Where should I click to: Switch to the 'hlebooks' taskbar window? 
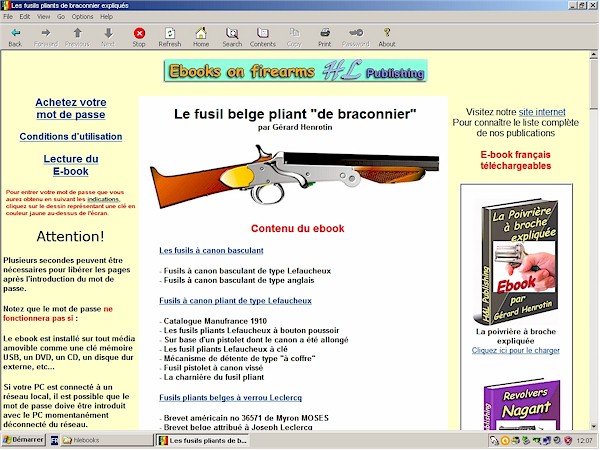[106, 440]
